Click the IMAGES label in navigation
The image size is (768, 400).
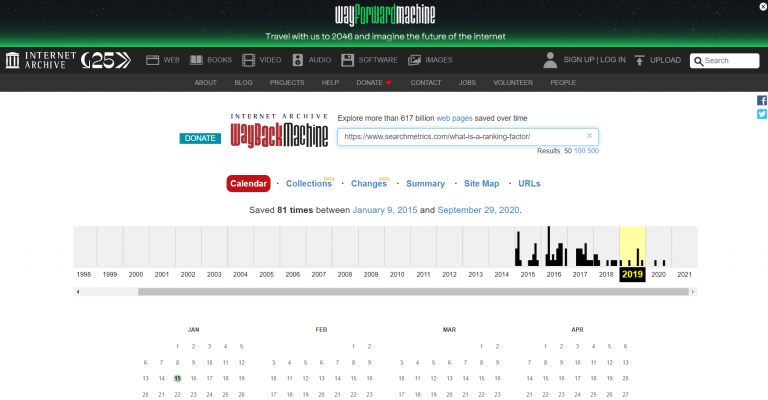[x=438, y=60]
